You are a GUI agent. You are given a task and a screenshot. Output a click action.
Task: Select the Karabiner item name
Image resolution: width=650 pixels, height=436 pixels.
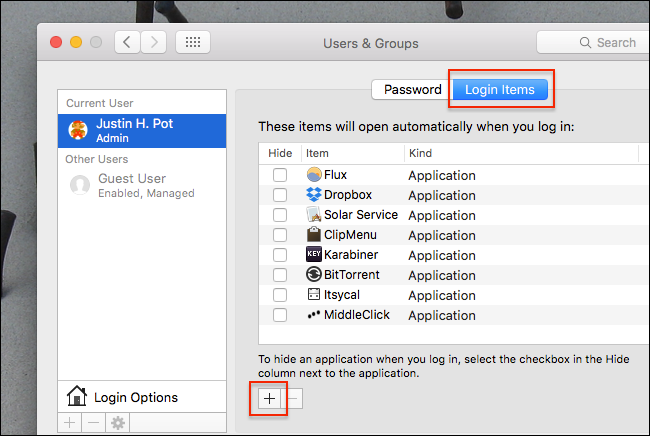351,254
